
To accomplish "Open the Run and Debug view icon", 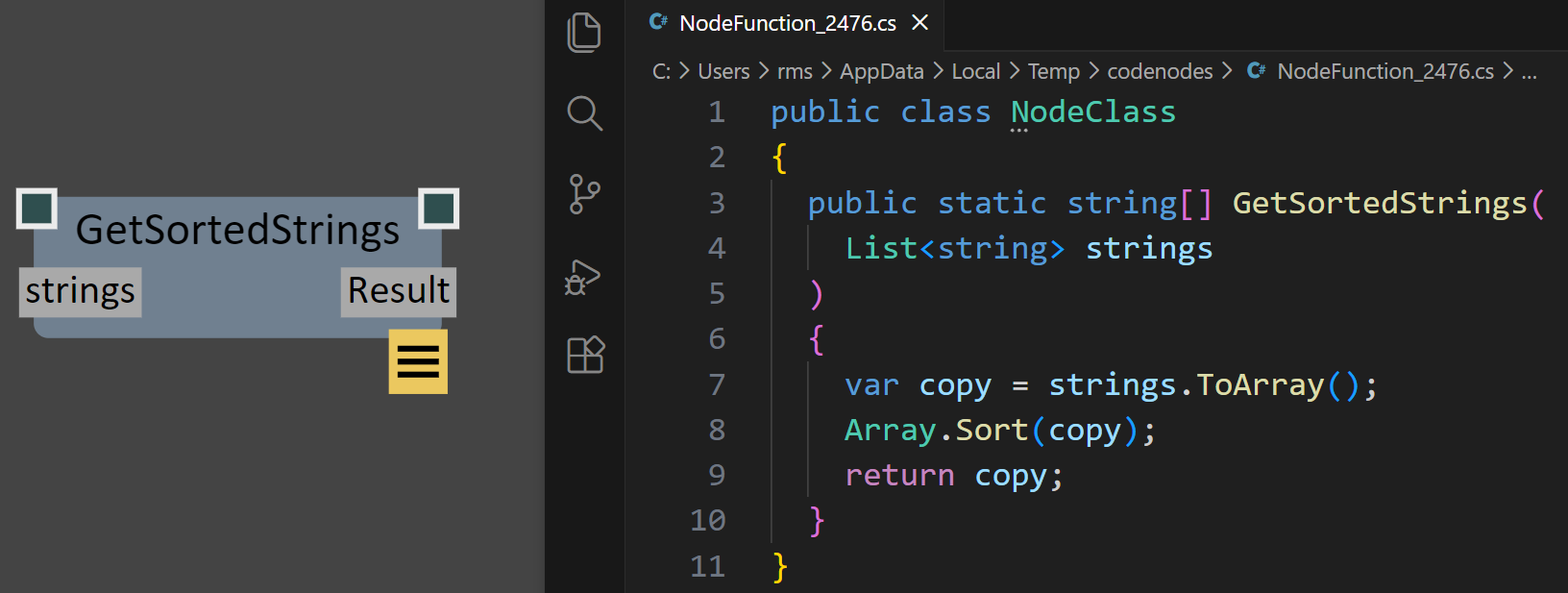I will click(x=583, y=277).
